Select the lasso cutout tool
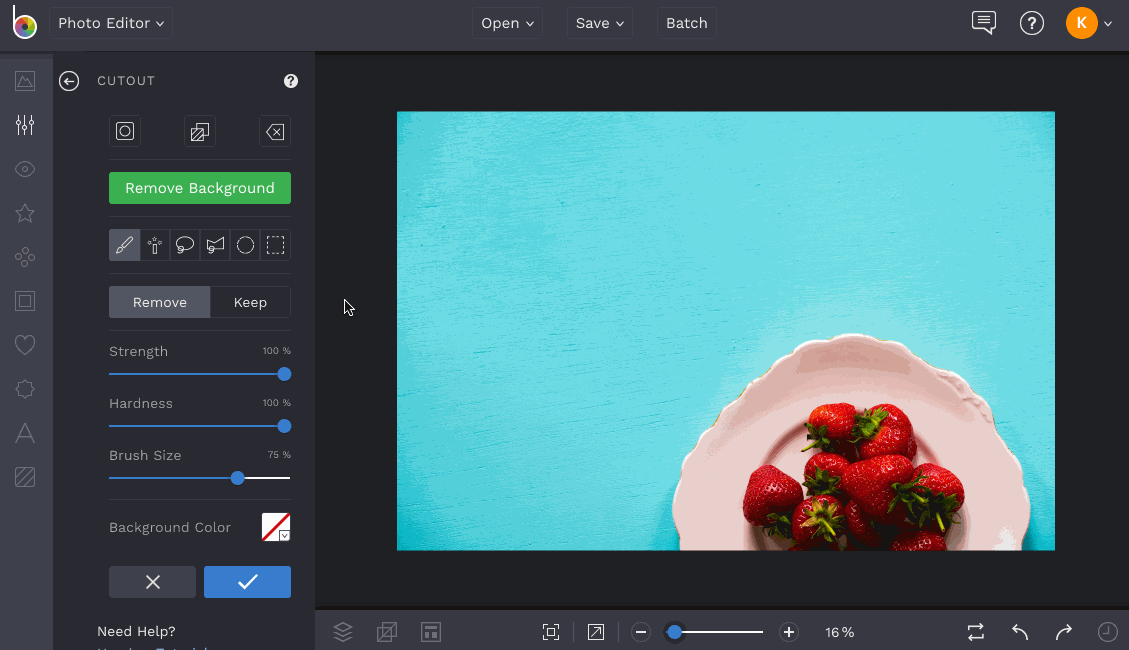This screenshot has width=1129, height=650. 184,245
